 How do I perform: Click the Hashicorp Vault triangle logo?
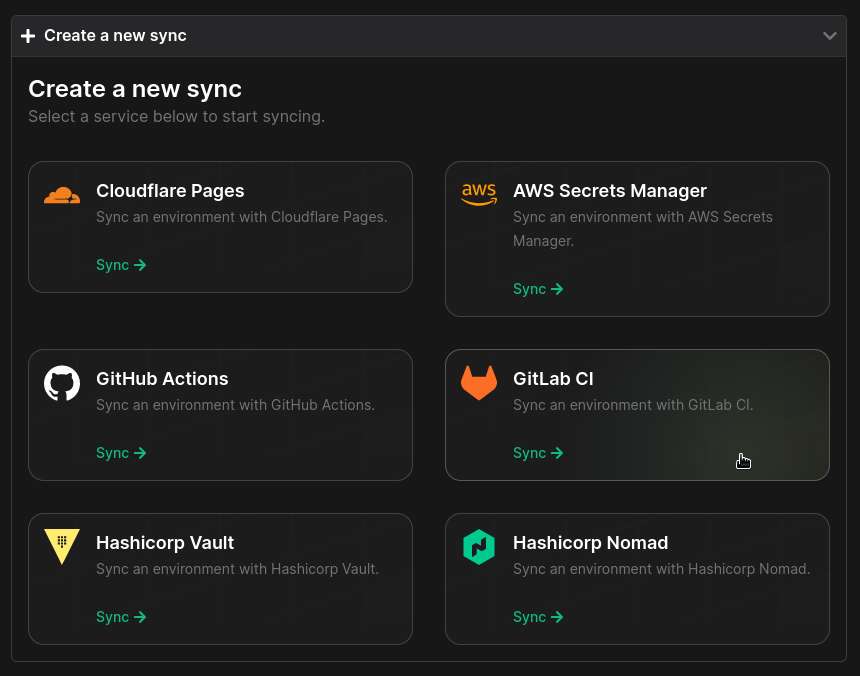pos(62,546)
